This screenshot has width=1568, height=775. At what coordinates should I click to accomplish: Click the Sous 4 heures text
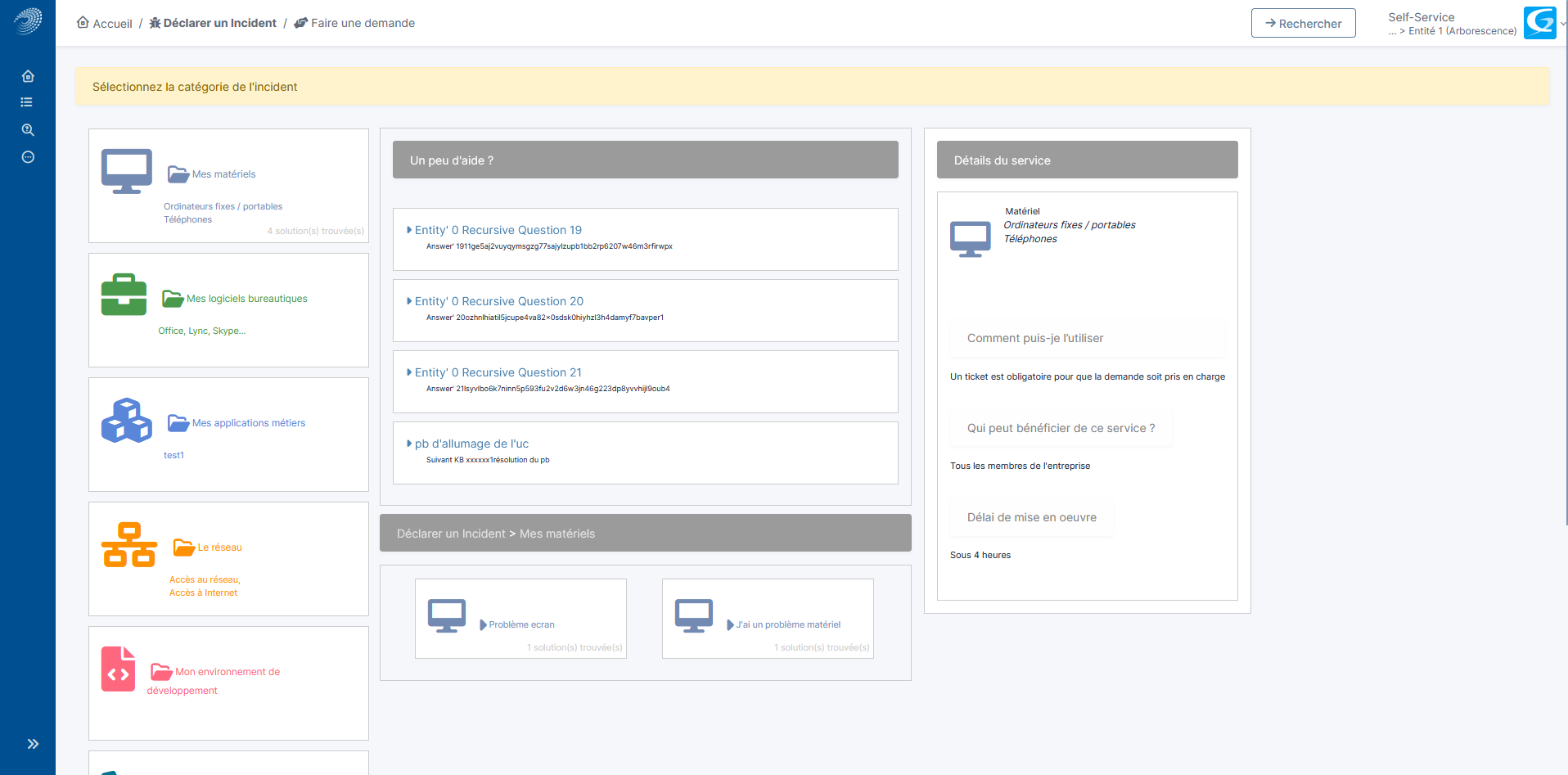(x=980, y=555)
